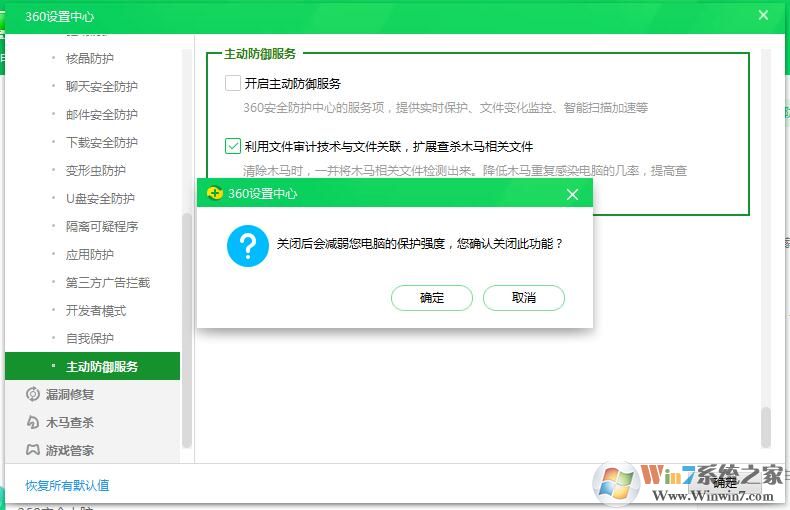The height and width of the screenshot is (510, 790).
Task: Select highlighted 主动防御服务 sidebar item
Action: (x=92, y=366)
